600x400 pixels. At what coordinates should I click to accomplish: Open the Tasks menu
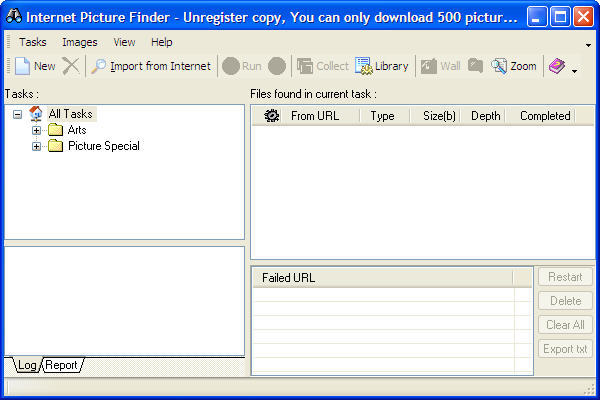tap(33, 42)
